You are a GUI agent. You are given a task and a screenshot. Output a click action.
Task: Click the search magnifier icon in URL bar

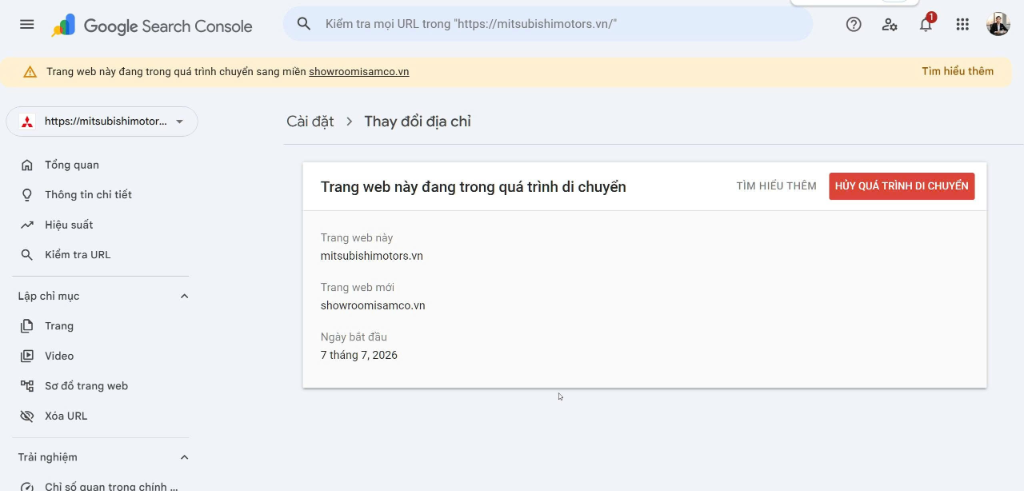click(304, 24)
